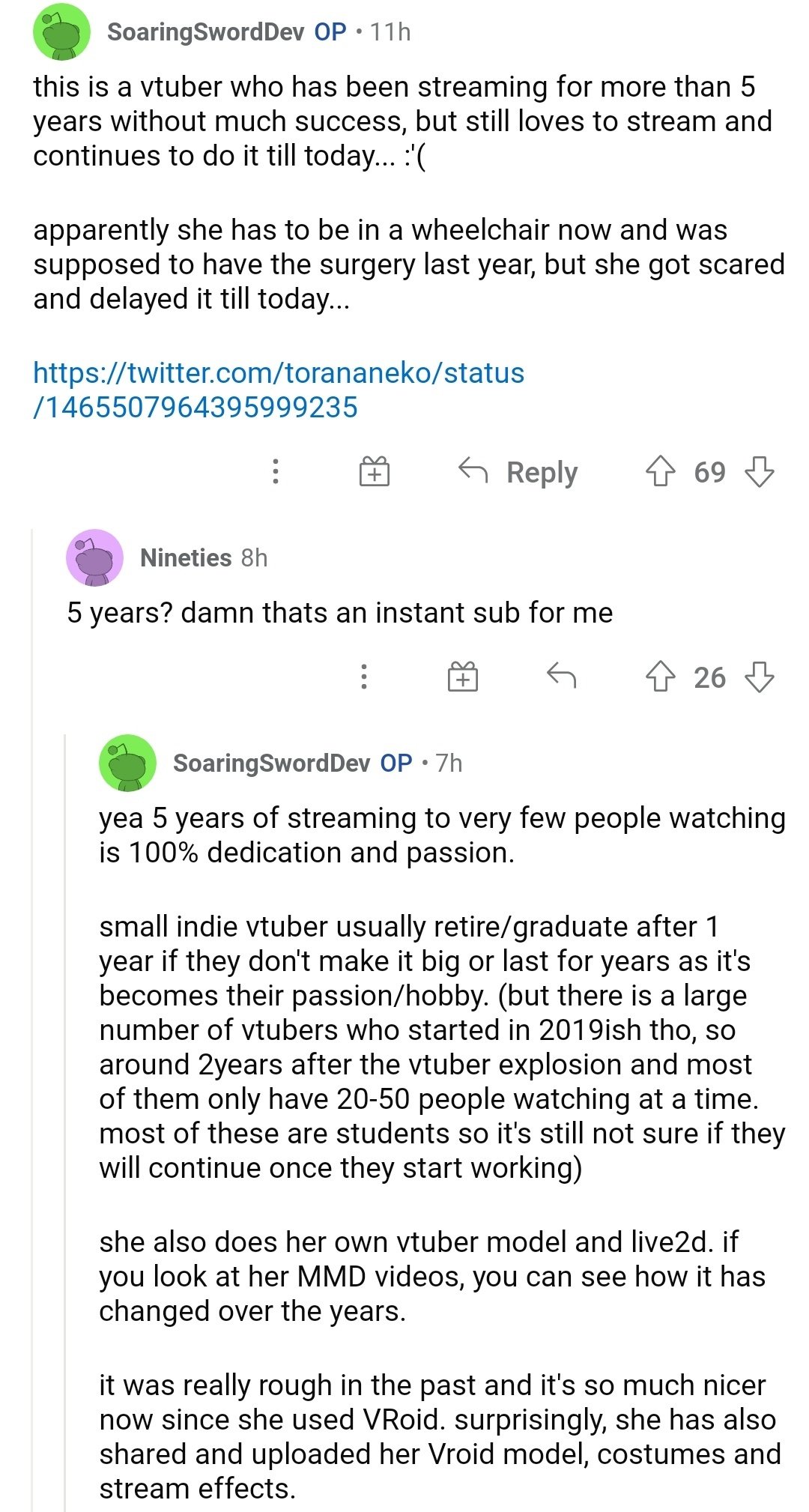Downvote the Nineties comment with 26 points
809x1512 pixels.
pyautogui.click(x=760, y=677)
